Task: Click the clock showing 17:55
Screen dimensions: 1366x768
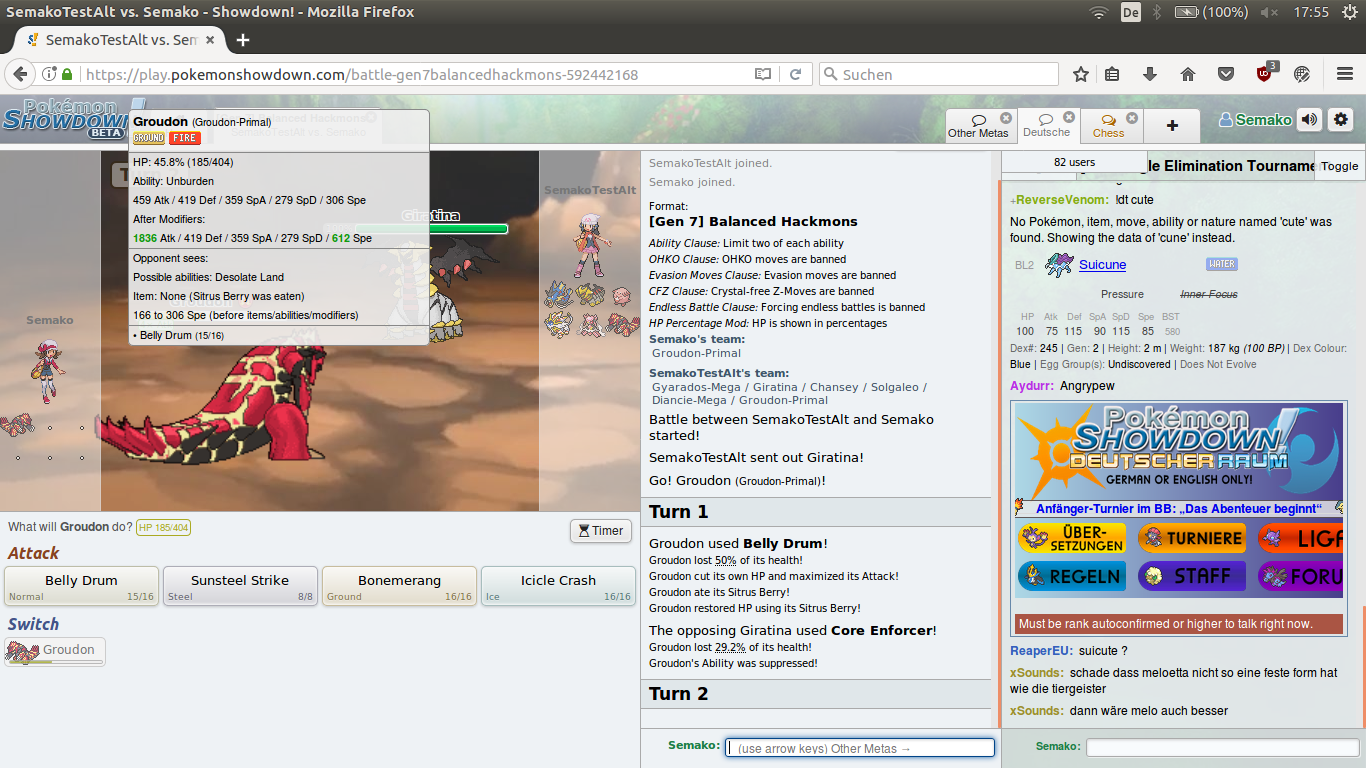Action: pos(1311,12)
